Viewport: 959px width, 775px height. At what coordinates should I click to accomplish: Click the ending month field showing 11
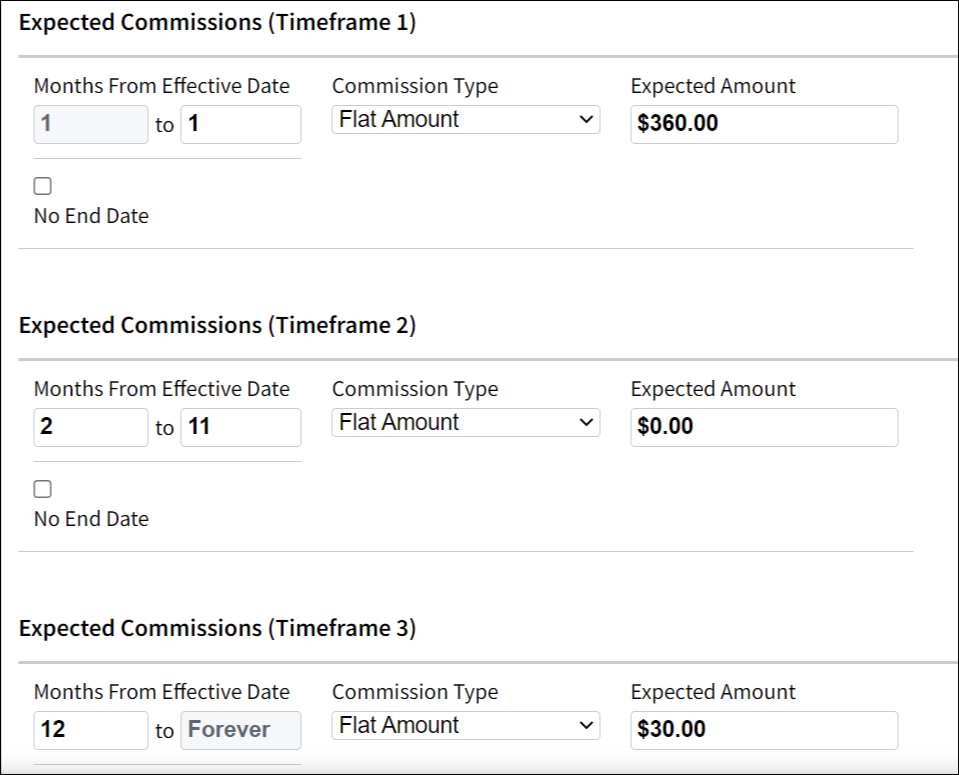pos(240,427)
